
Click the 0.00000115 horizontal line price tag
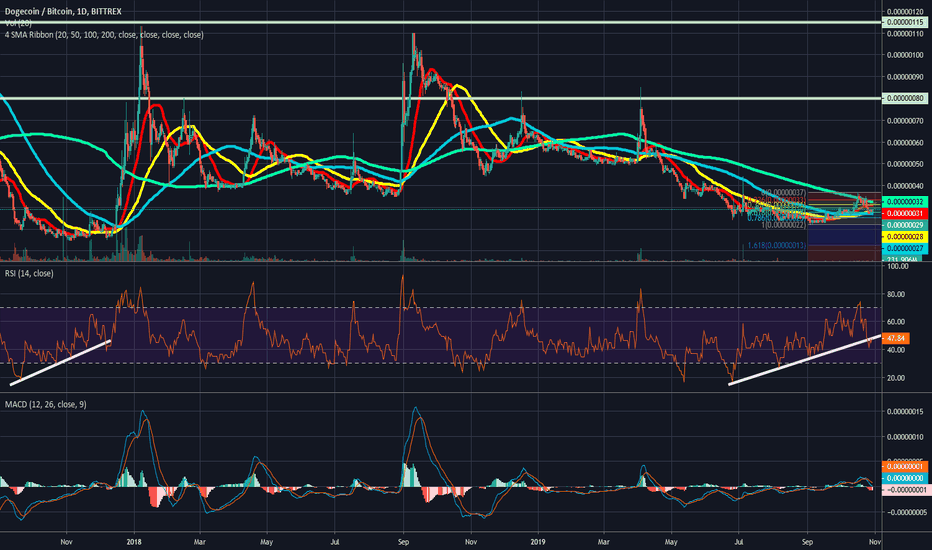tap(903, 23)
